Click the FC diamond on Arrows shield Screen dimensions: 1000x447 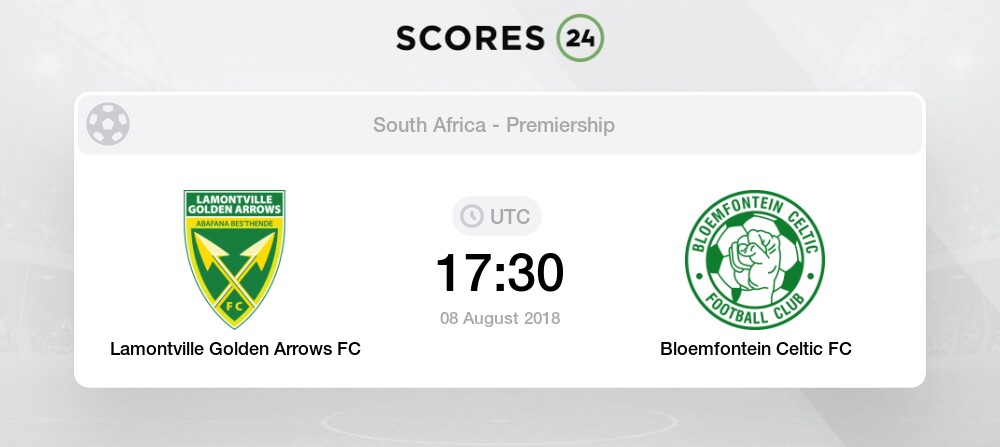click(234, 305)
